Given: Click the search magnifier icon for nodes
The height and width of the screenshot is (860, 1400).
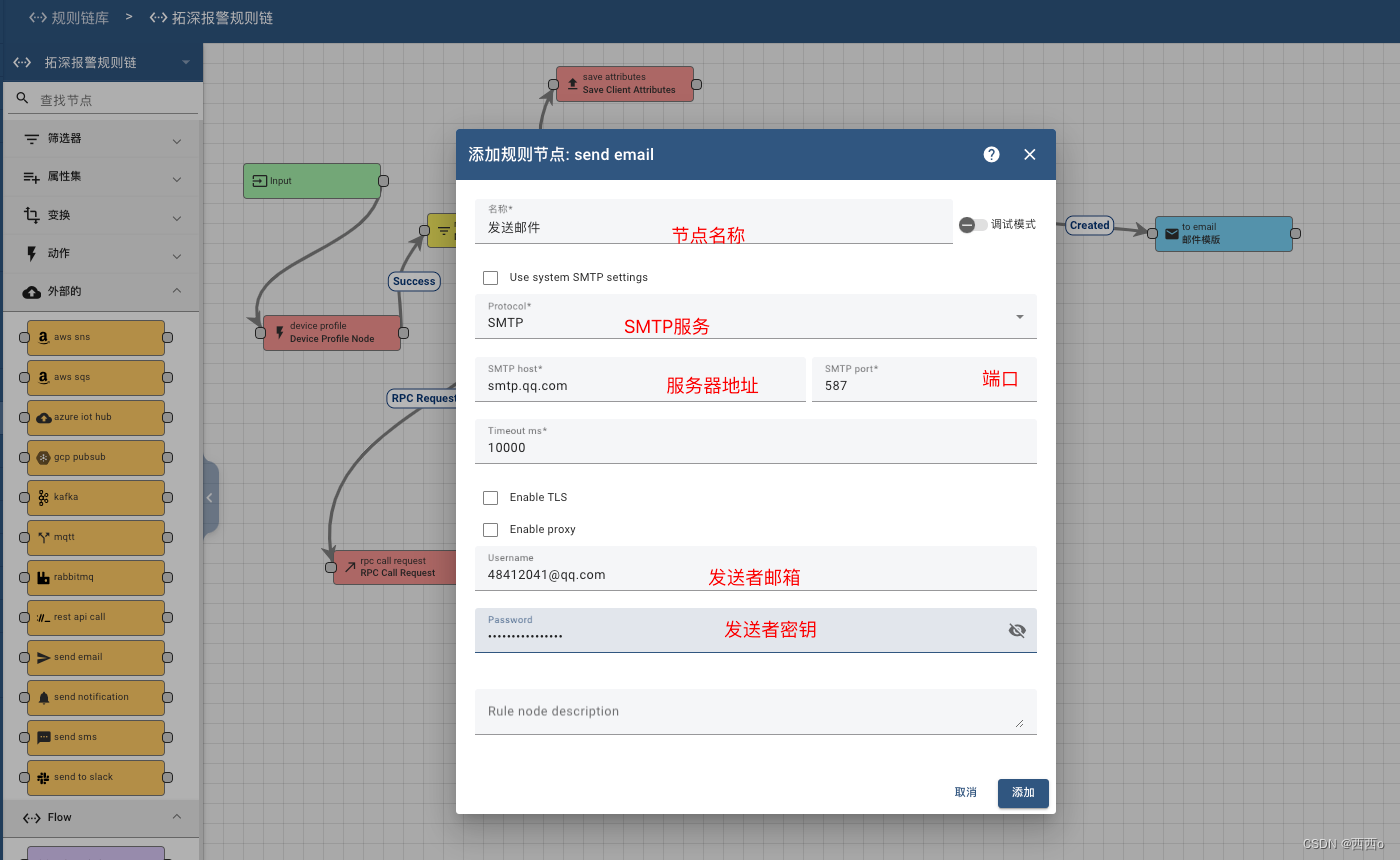Looking at the screenshot, I should (23, 99).
